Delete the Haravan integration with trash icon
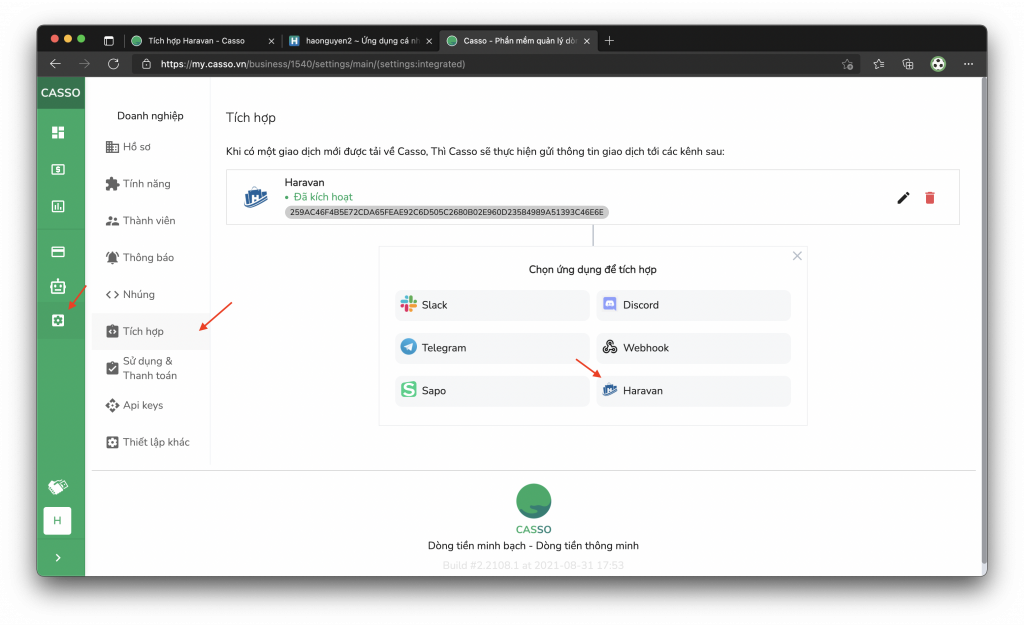This screenshot has width=1024, height=625. (930, 198)
